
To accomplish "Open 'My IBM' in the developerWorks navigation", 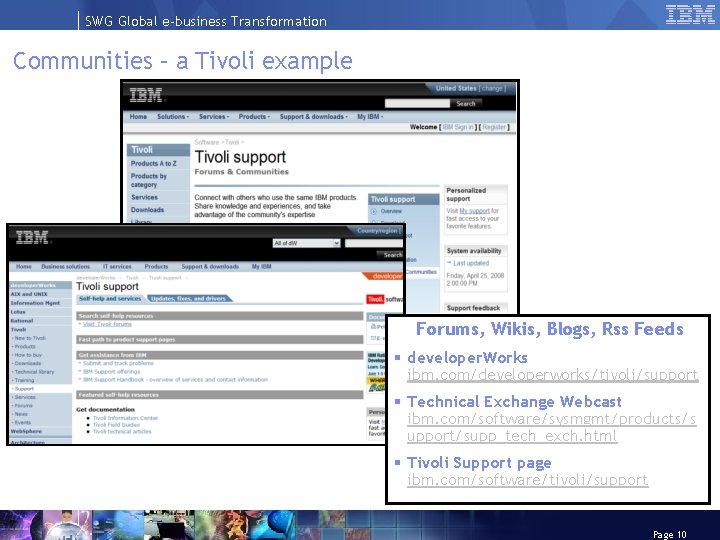I will point(261,266).
